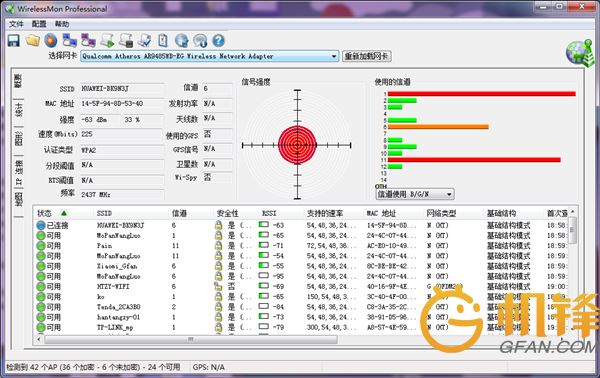
Task: Click the network list's left scroll arrow
Action: pos(39,339)
